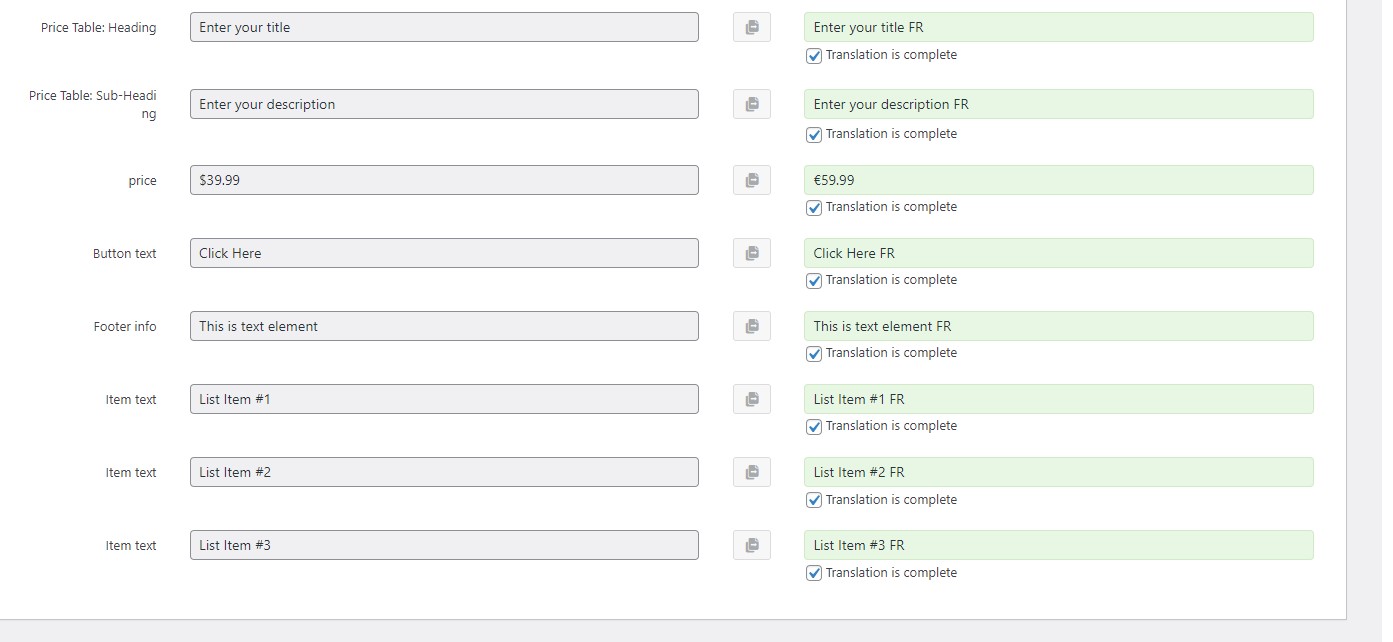Screen dimensions: 1393x642
Task: Edit the Enter your title FR translation field
Action: click(x=1058, y=27)
